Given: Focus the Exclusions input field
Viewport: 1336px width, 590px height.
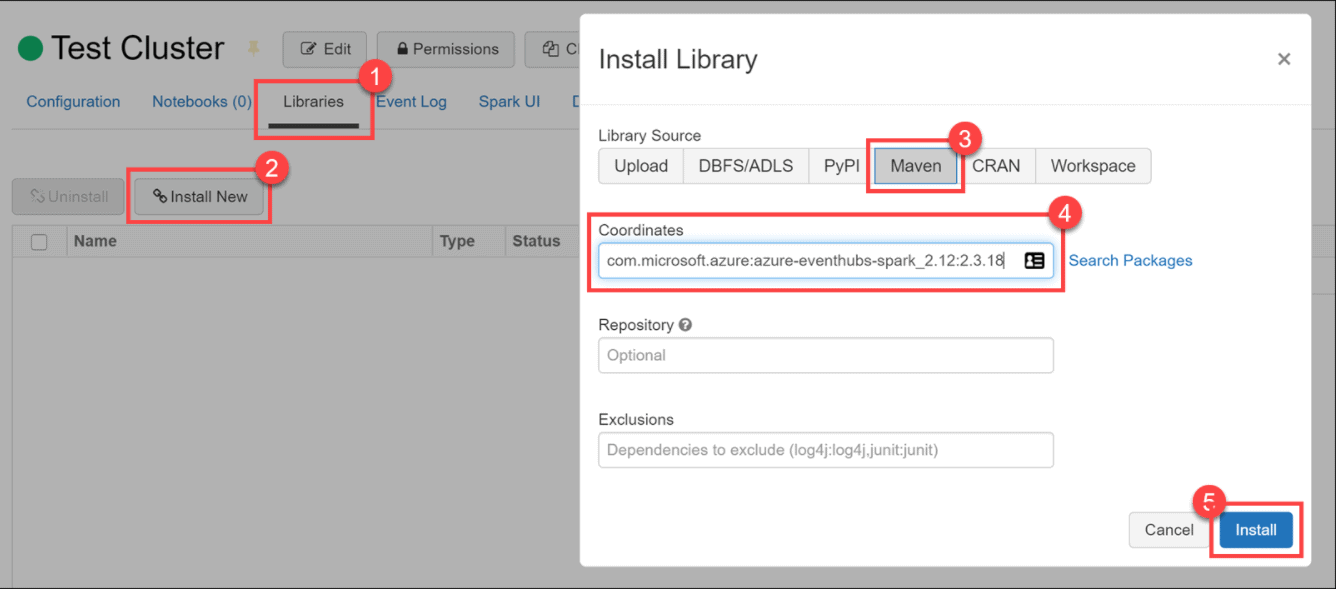Looking at the screenshot, I should click(x=825, y=450).
